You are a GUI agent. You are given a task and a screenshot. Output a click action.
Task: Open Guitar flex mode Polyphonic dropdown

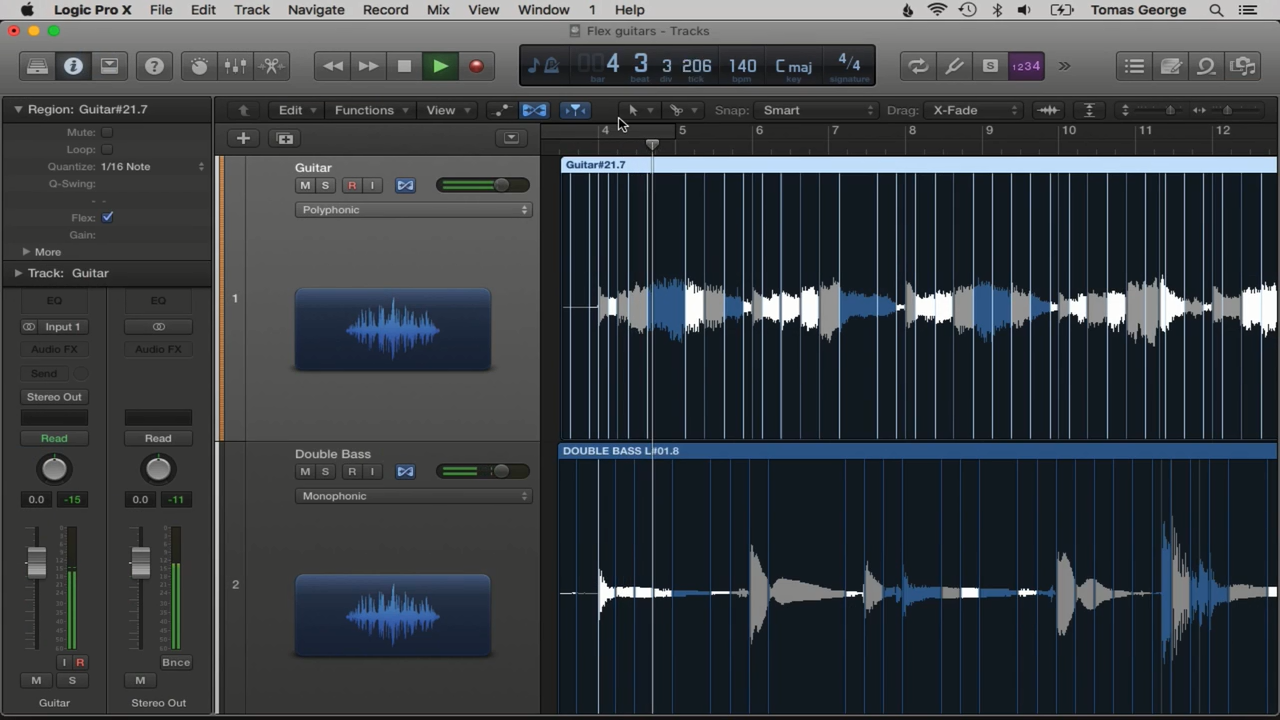point(413,210)
